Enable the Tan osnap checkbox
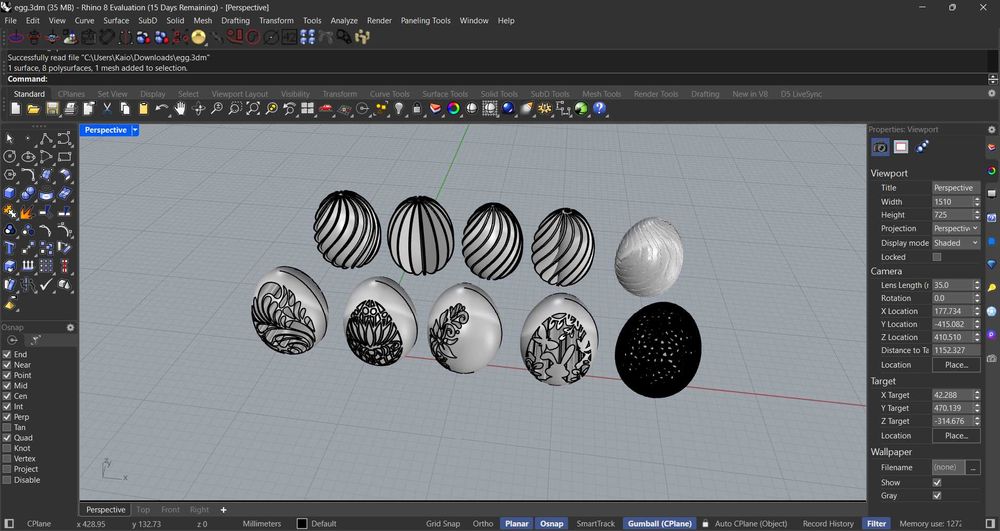The width and height of the screenshot is (1000, 531). point(7,427)
